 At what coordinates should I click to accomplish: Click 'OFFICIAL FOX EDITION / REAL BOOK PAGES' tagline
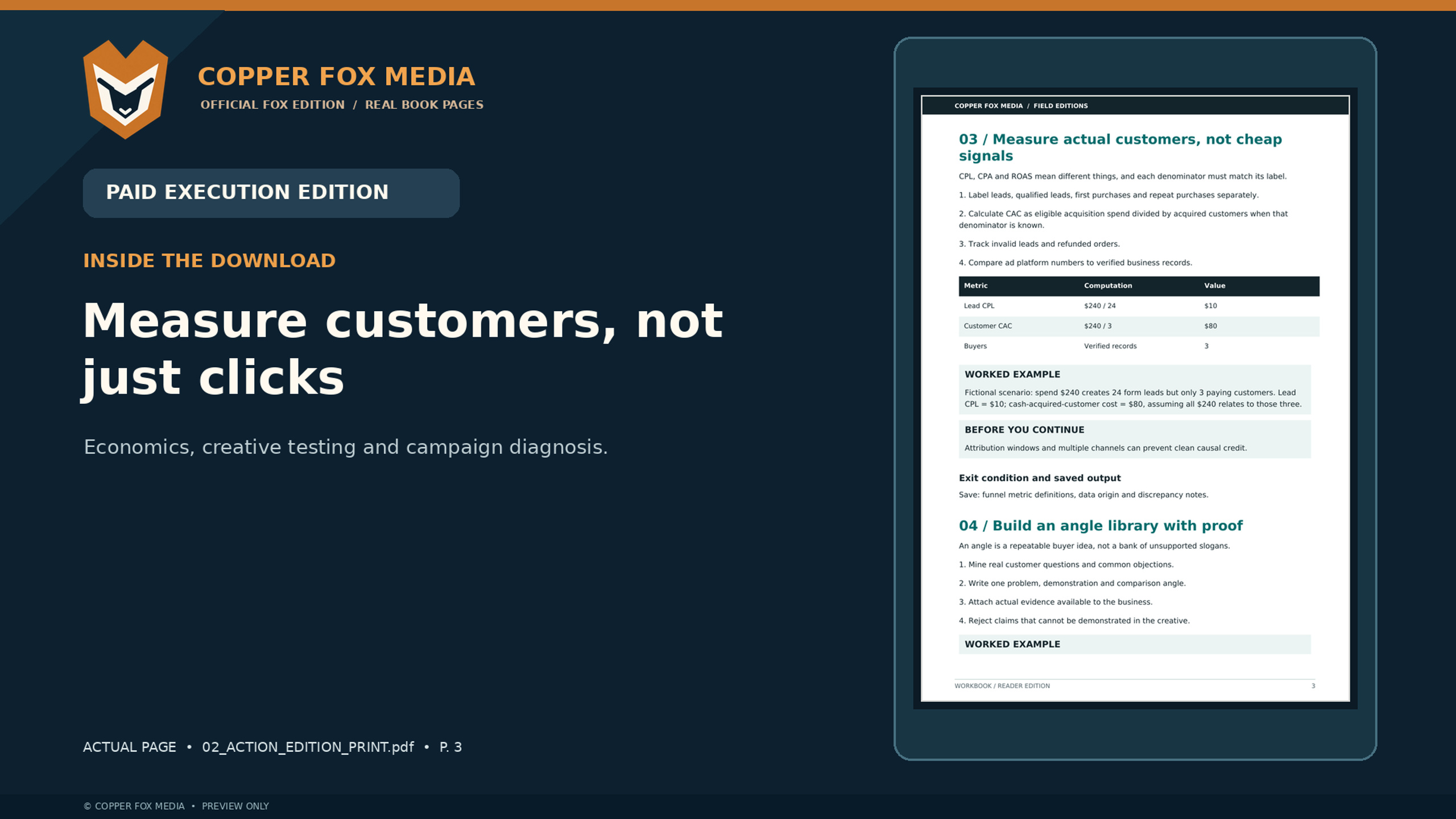tap(342, 105)
